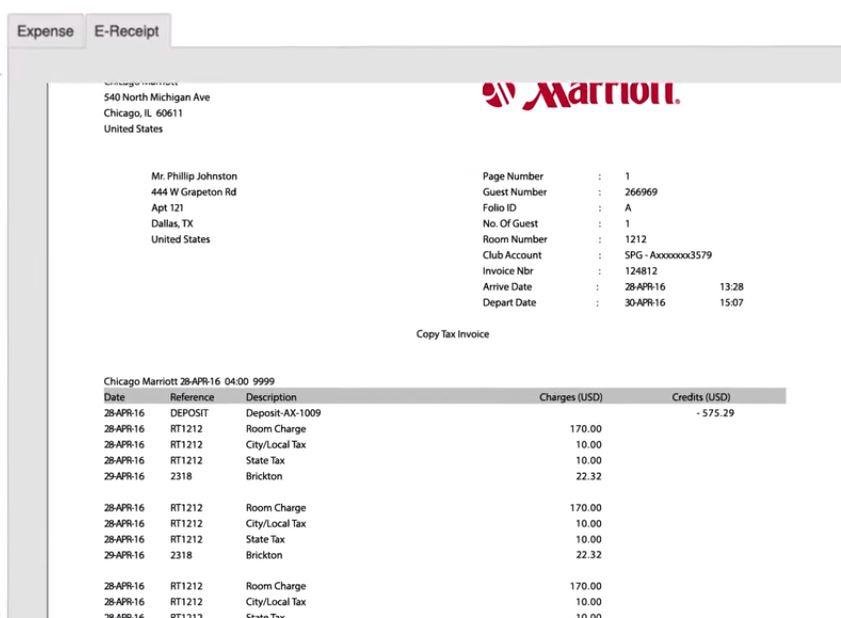Click the Arrive Date label
This screenshot has height=618, width=841.
coord(507,287)
